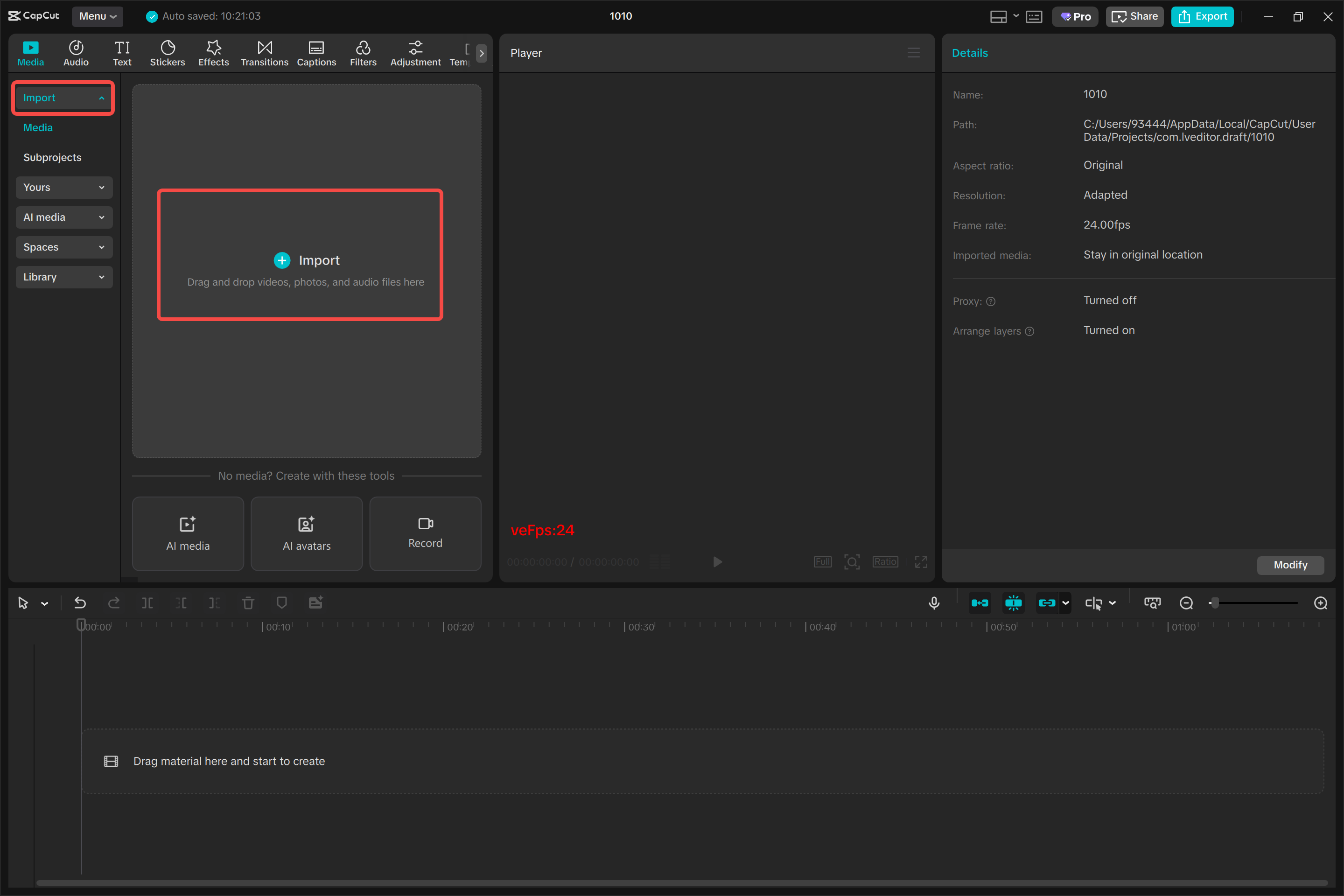The height and width of the screenshot is (896, 1344).
Task: Open the linkage options dropdown
Action: pyautogui.click(x=1065, y=603)
